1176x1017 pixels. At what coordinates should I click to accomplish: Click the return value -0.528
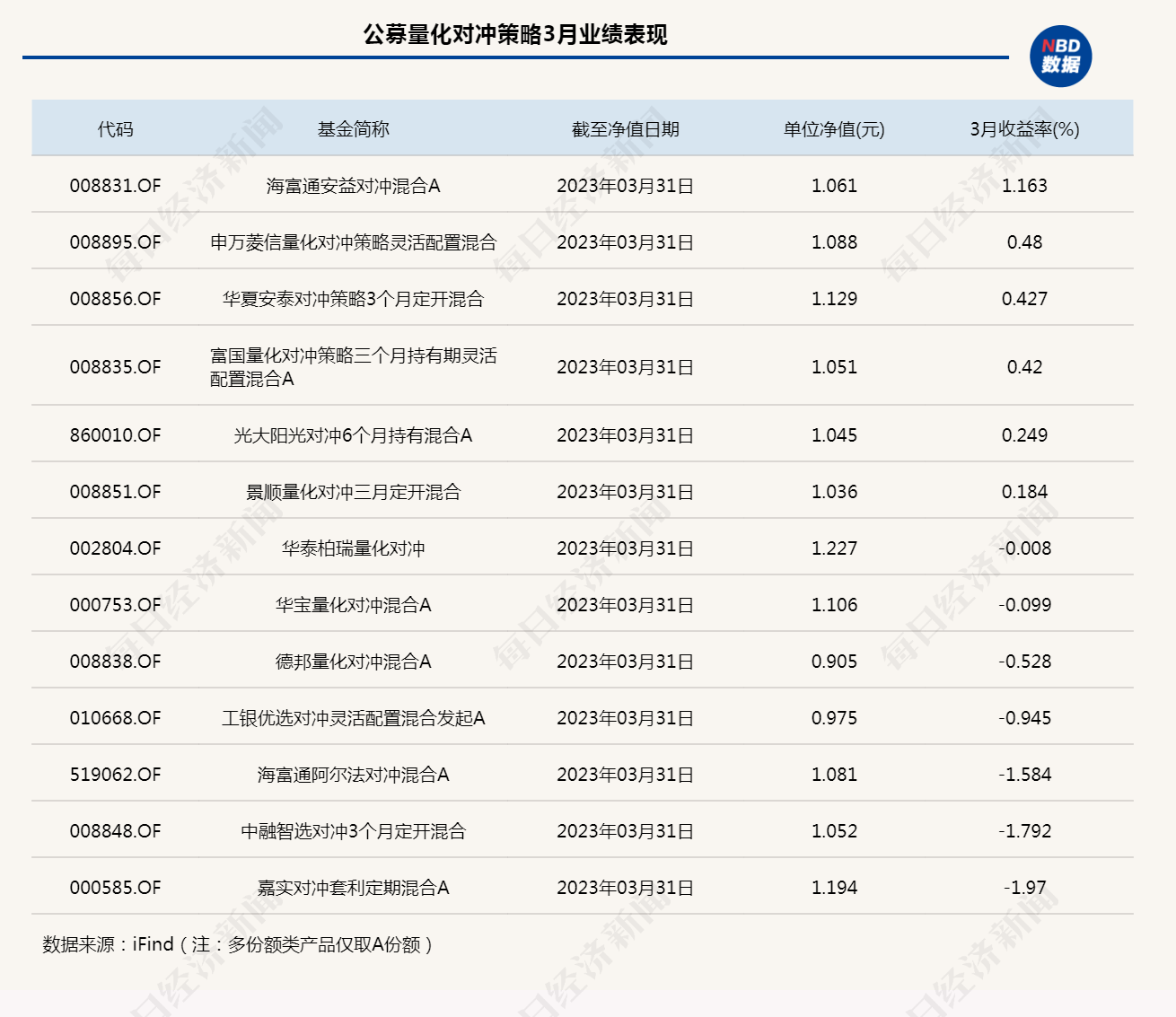1024,662
